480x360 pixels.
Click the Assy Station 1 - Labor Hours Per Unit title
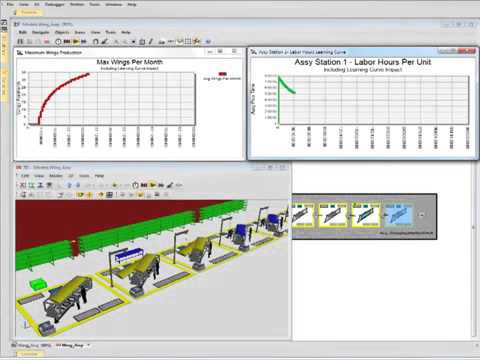(x=363, y=62)
